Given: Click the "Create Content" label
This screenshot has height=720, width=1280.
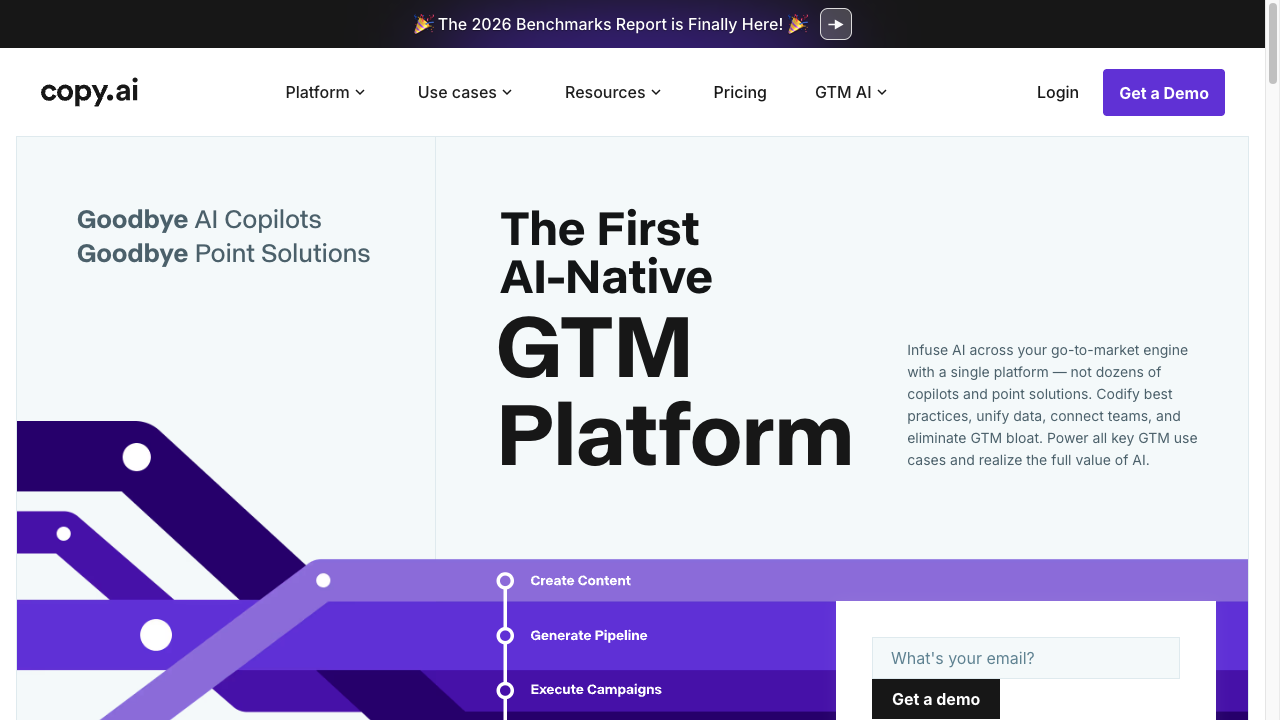Looking at the screenshot, I should pyautogui.click(x=581, y=581).
